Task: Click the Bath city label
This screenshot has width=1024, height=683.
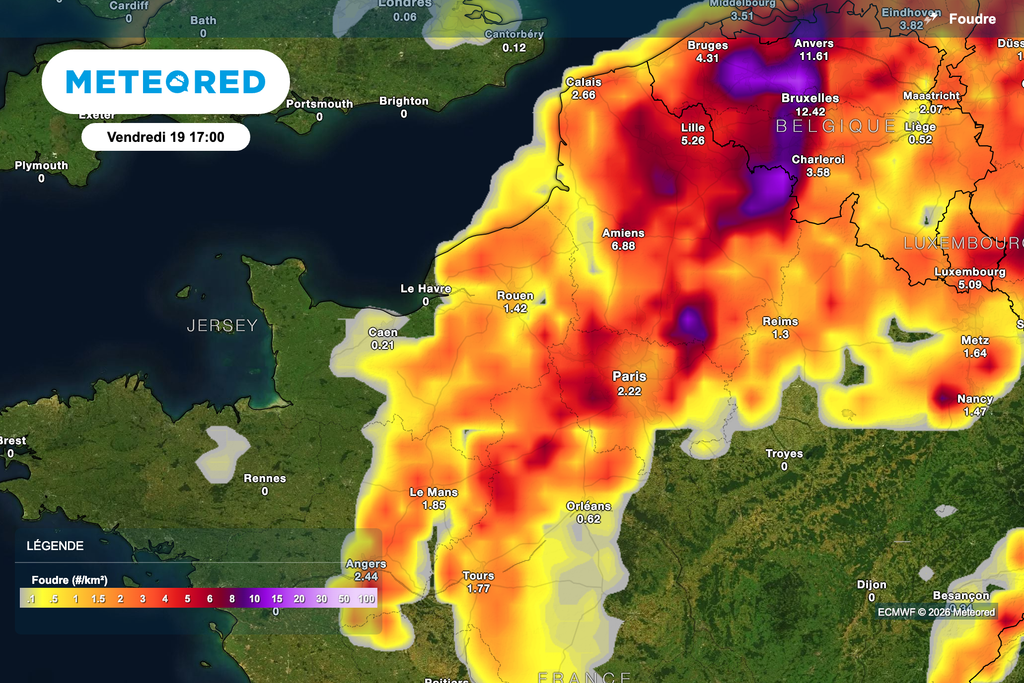Action: coord(203,21)
